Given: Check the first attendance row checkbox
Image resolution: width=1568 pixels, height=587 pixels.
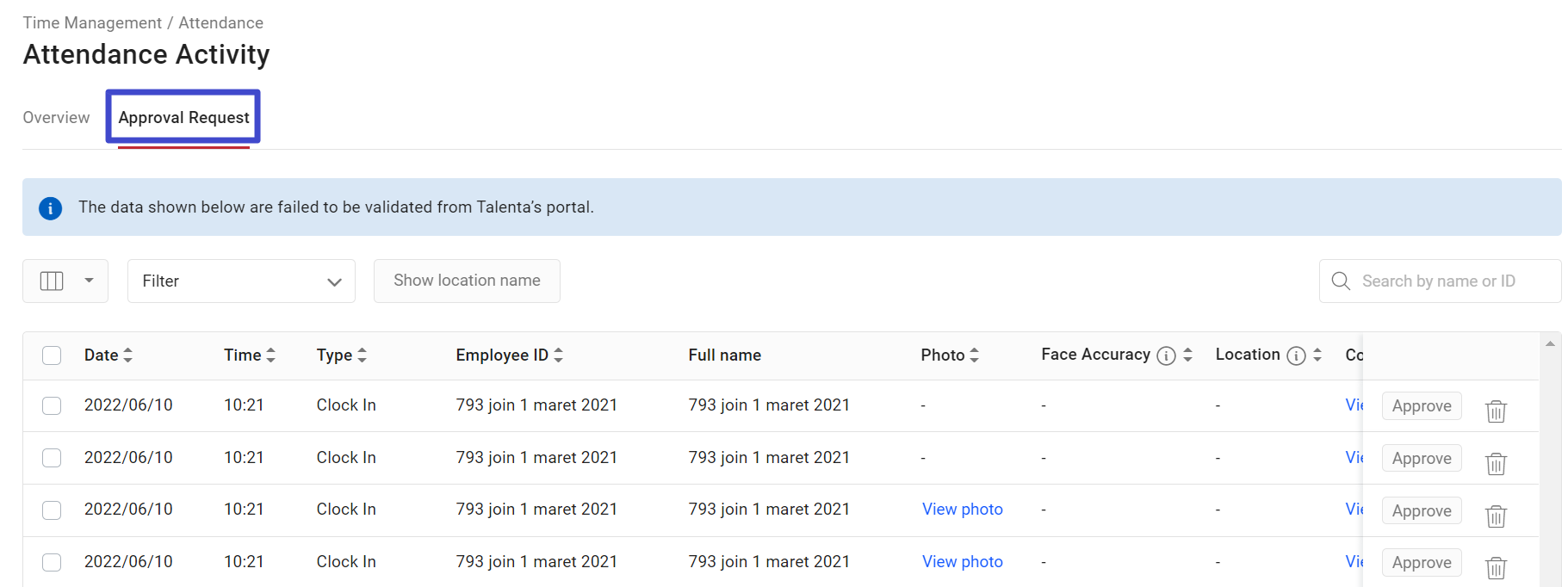Looking at the screenshot, I should [x=52, y=405].
